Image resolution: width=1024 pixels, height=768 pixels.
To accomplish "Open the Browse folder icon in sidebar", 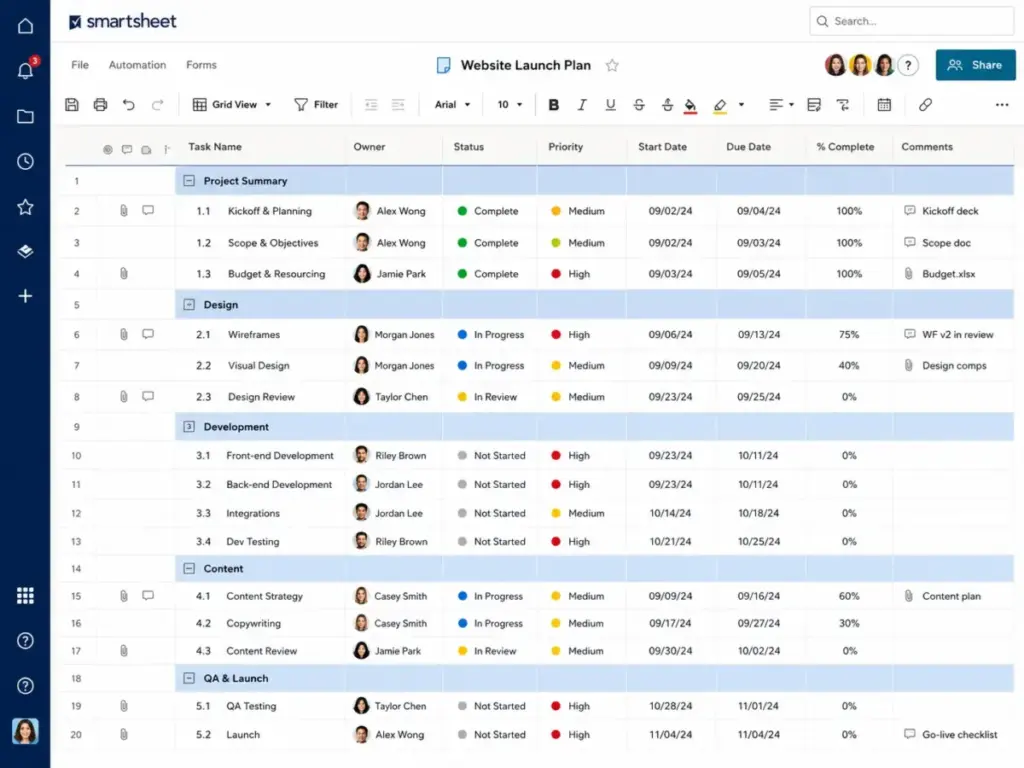I will [x=25, y=116].
